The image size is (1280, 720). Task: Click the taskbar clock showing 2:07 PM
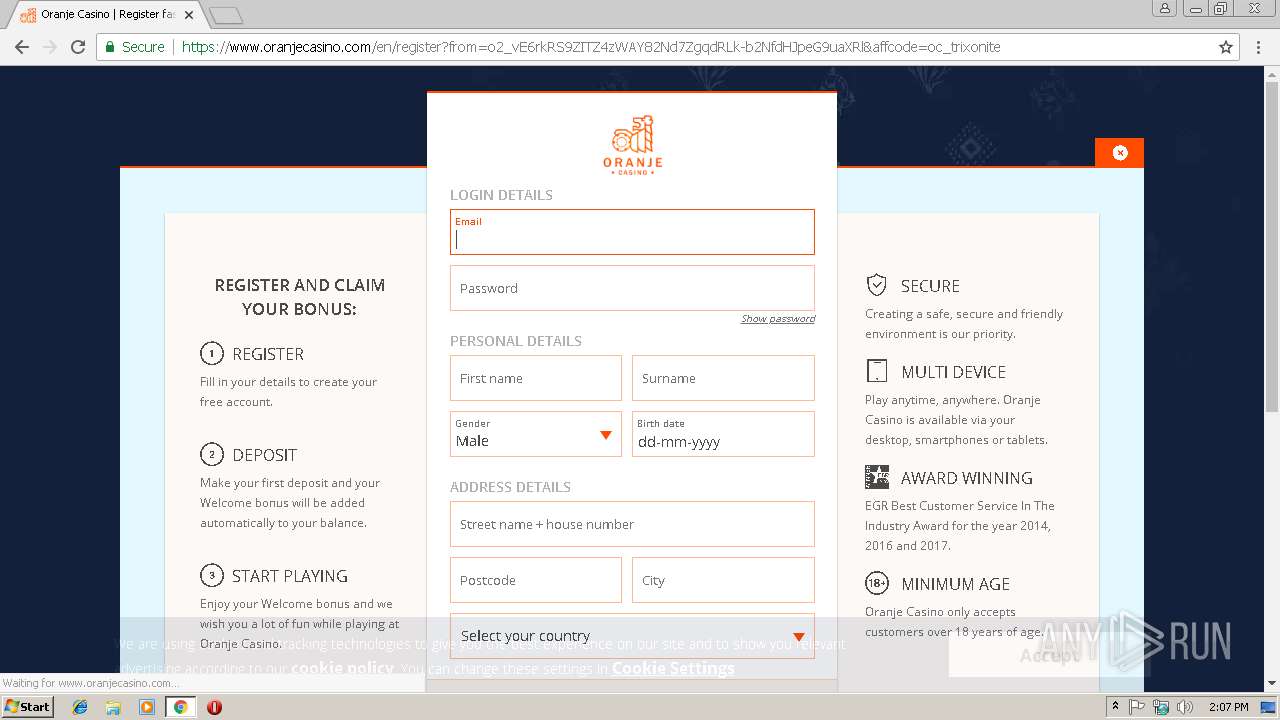pos(1228,707)
